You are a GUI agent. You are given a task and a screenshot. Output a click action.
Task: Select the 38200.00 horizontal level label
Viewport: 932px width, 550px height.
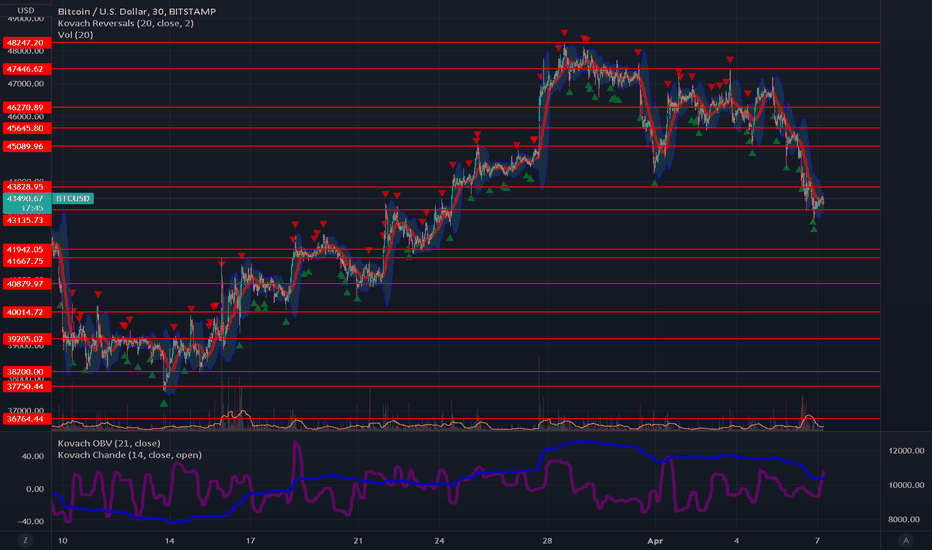(x=27, y=372)
